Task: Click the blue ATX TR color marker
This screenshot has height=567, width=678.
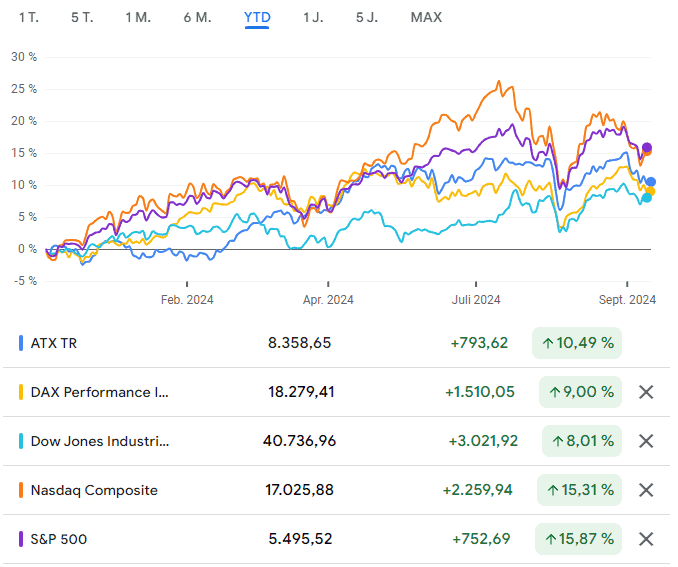Action: 21,343
